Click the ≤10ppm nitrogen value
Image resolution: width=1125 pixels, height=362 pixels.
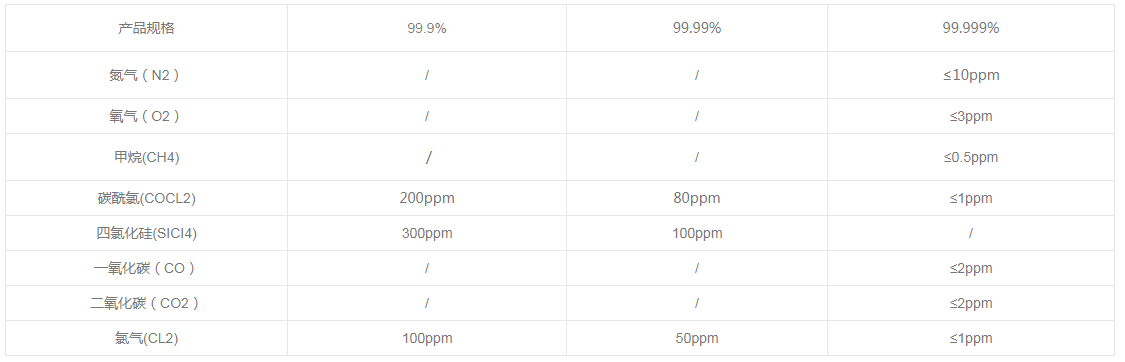coord(971,75)
